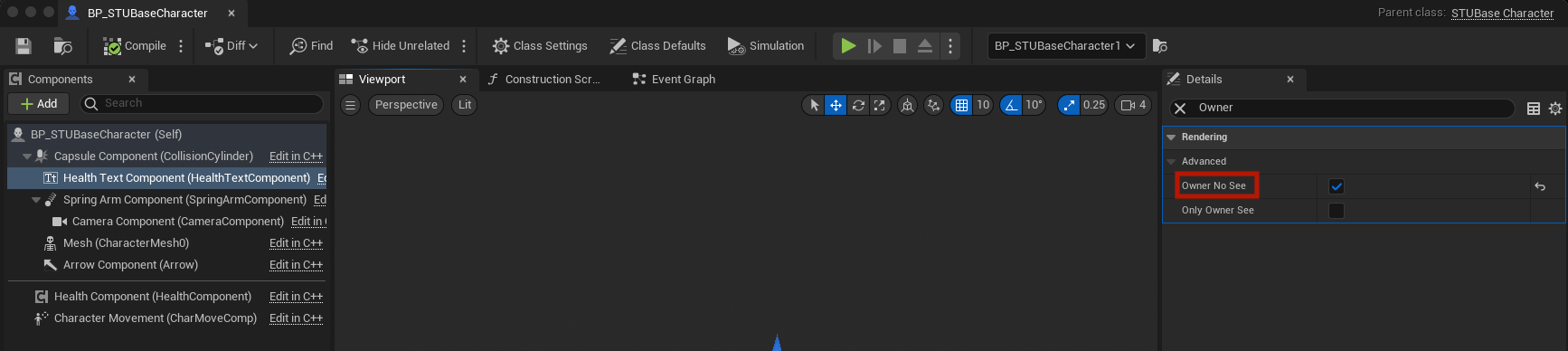Compile the blueprint
The width and height of the screenshot is (1568, 351).
click(x=135, y=46)
